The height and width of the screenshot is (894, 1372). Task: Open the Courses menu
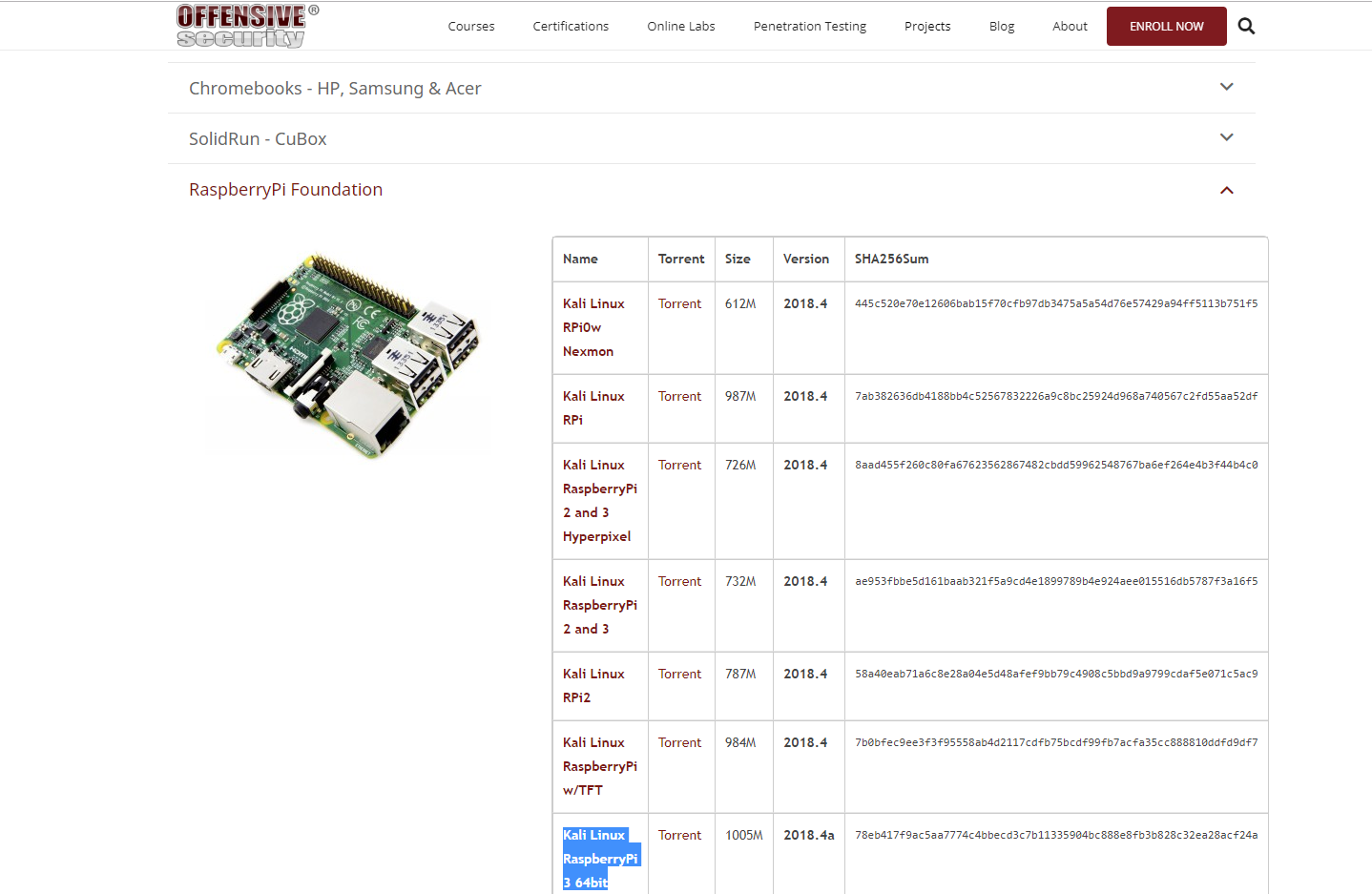471,27
